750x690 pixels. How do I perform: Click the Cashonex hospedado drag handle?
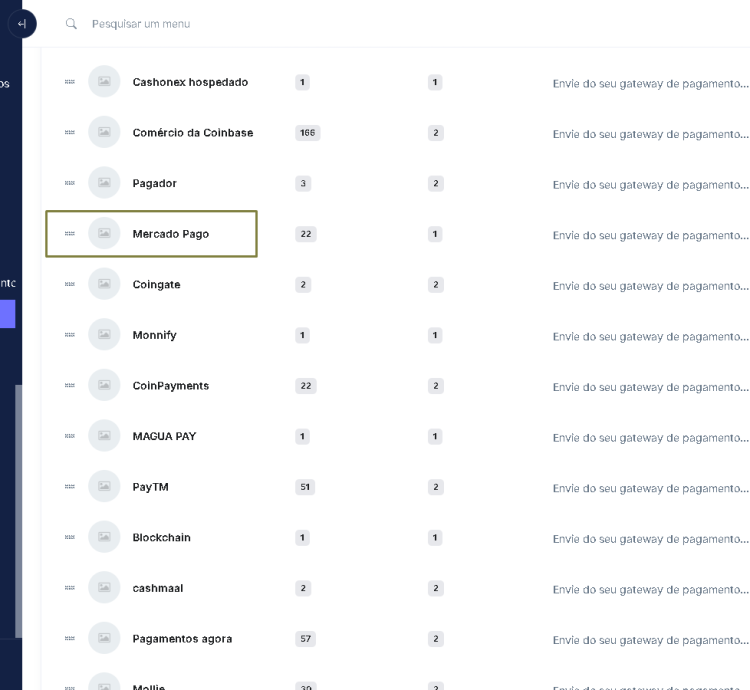pos(69,82)
